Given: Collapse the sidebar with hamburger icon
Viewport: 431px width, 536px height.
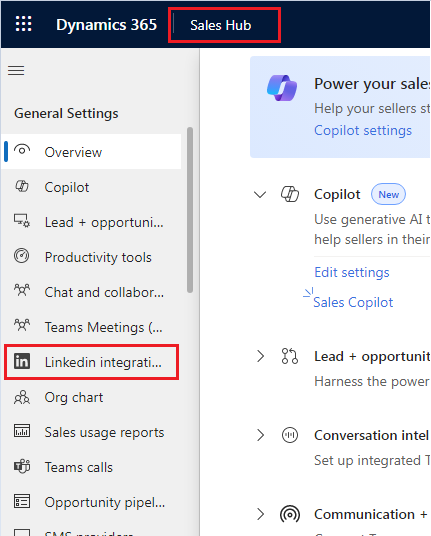Looking at the screenshot, I should [x=16, y=70].
